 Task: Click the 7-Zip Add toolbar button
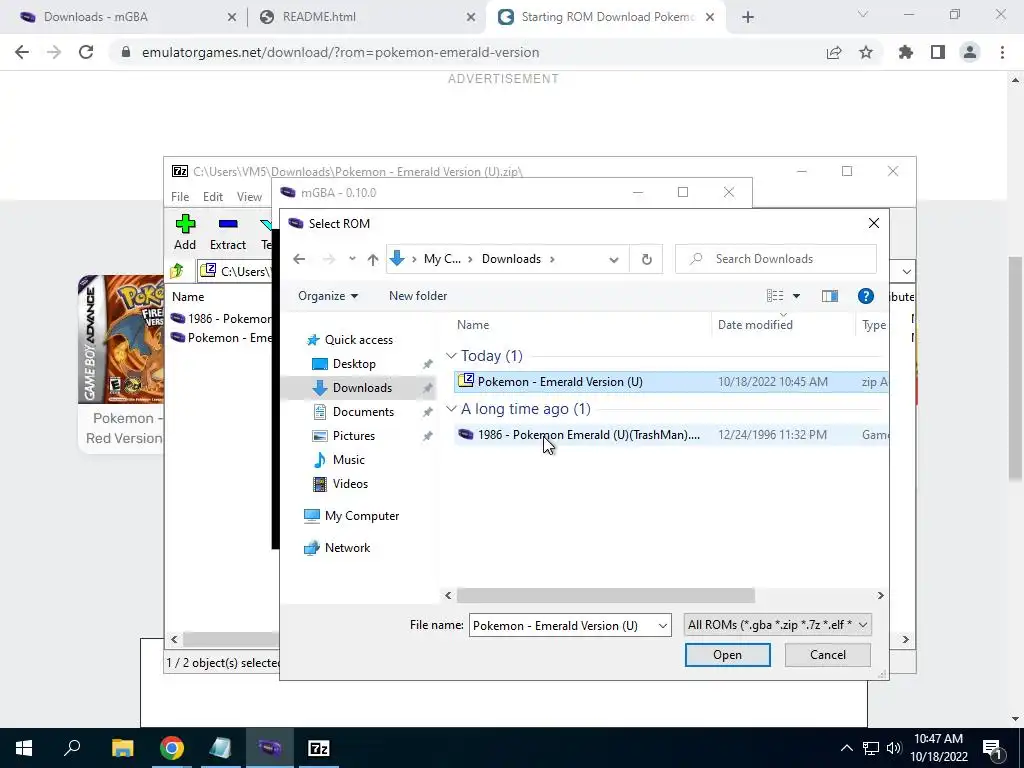pyautogui.click(x=185, y=233)
